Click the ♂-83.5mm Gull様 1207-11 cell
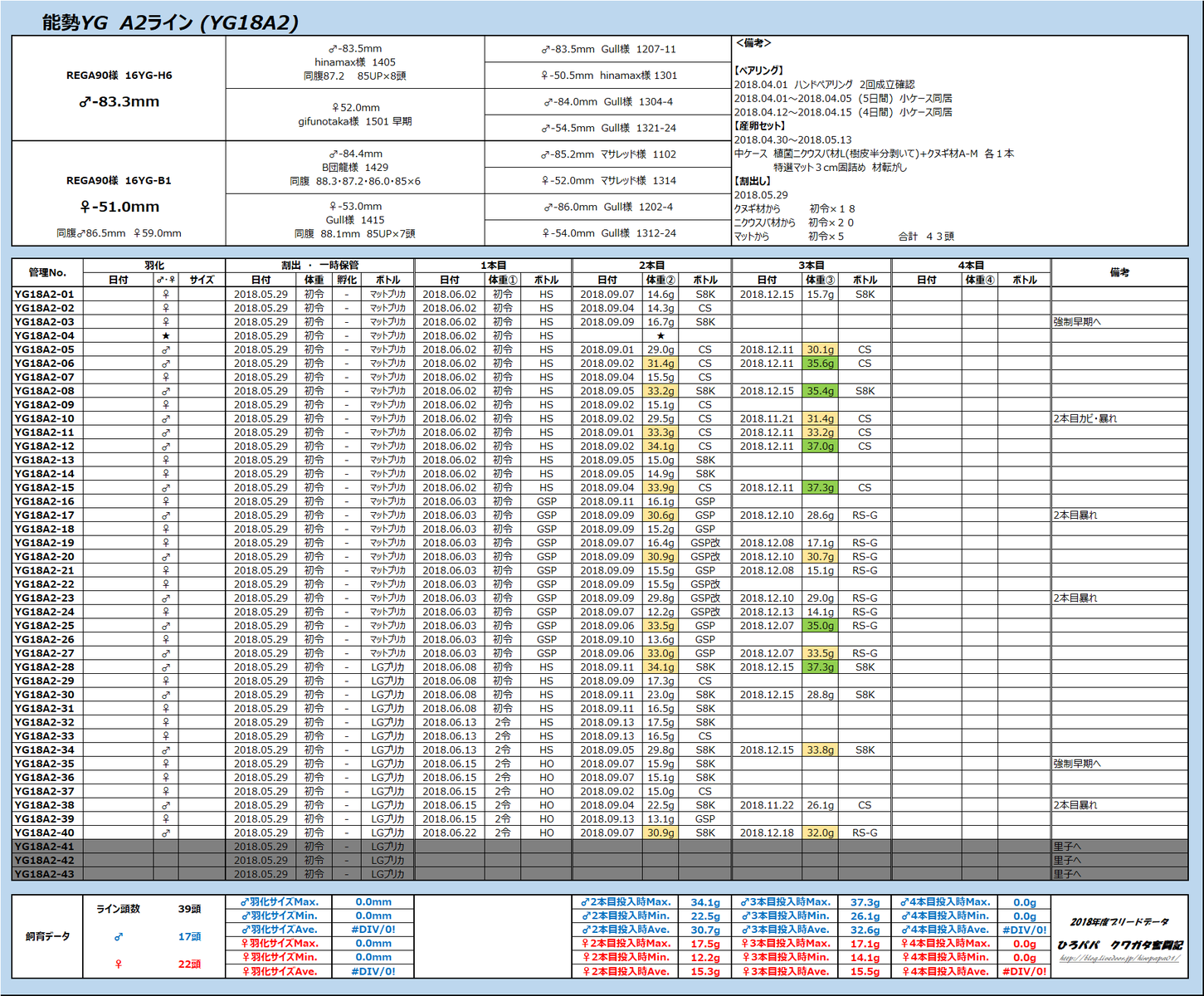This screenshot has width=1204, height=996. [x=608, y=49]
